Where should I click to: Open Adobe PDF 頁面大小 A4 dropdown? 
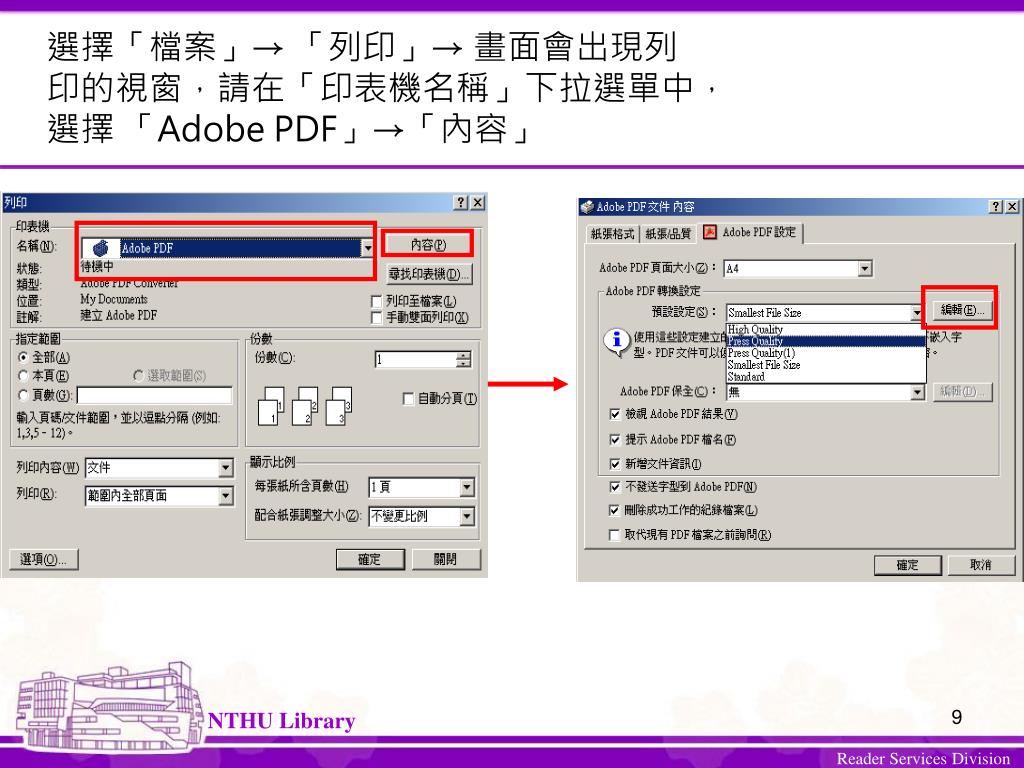pyautogui.click(x=865, y=268)
